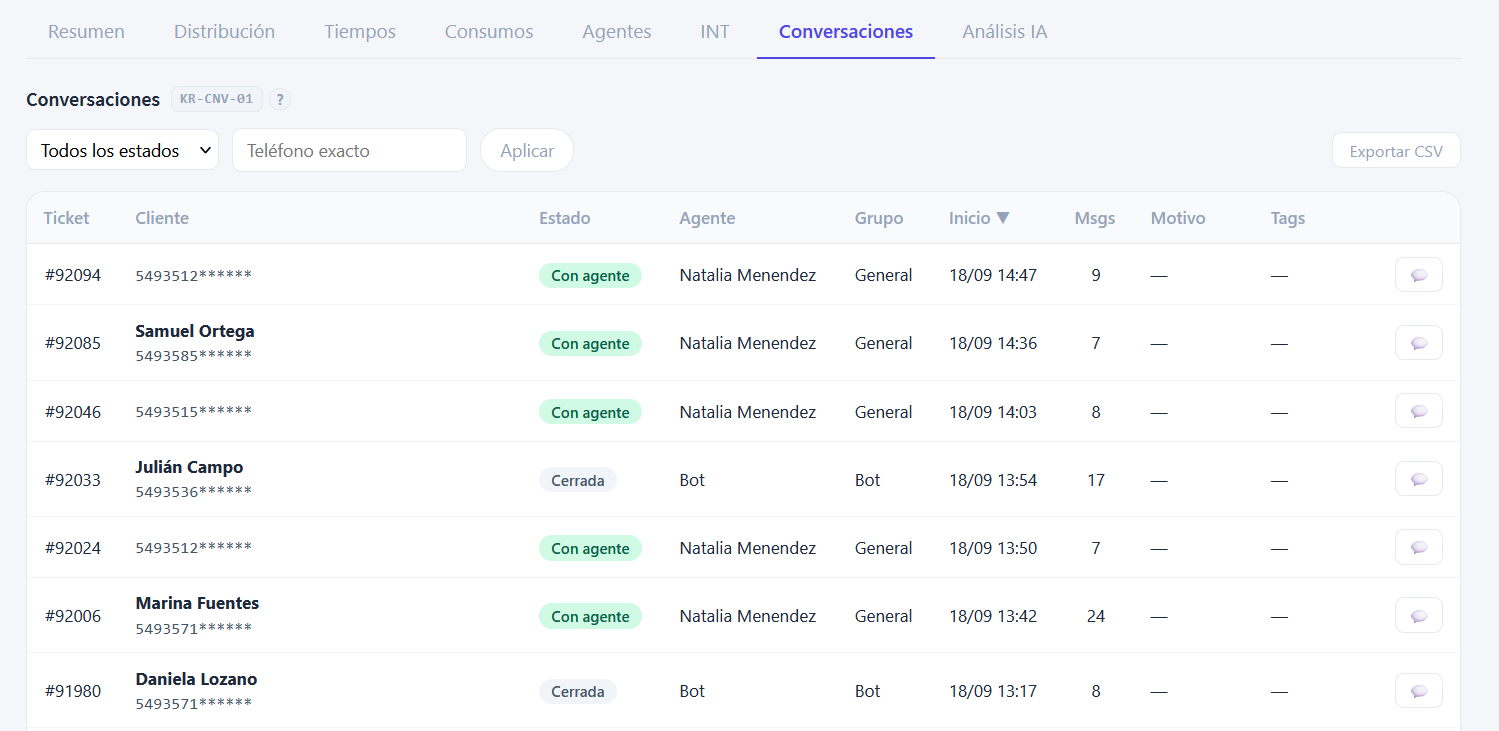The image size is (1499, 731).
Task: Show help for Conversaciones question mark
Action: click(x=280, y=99)
